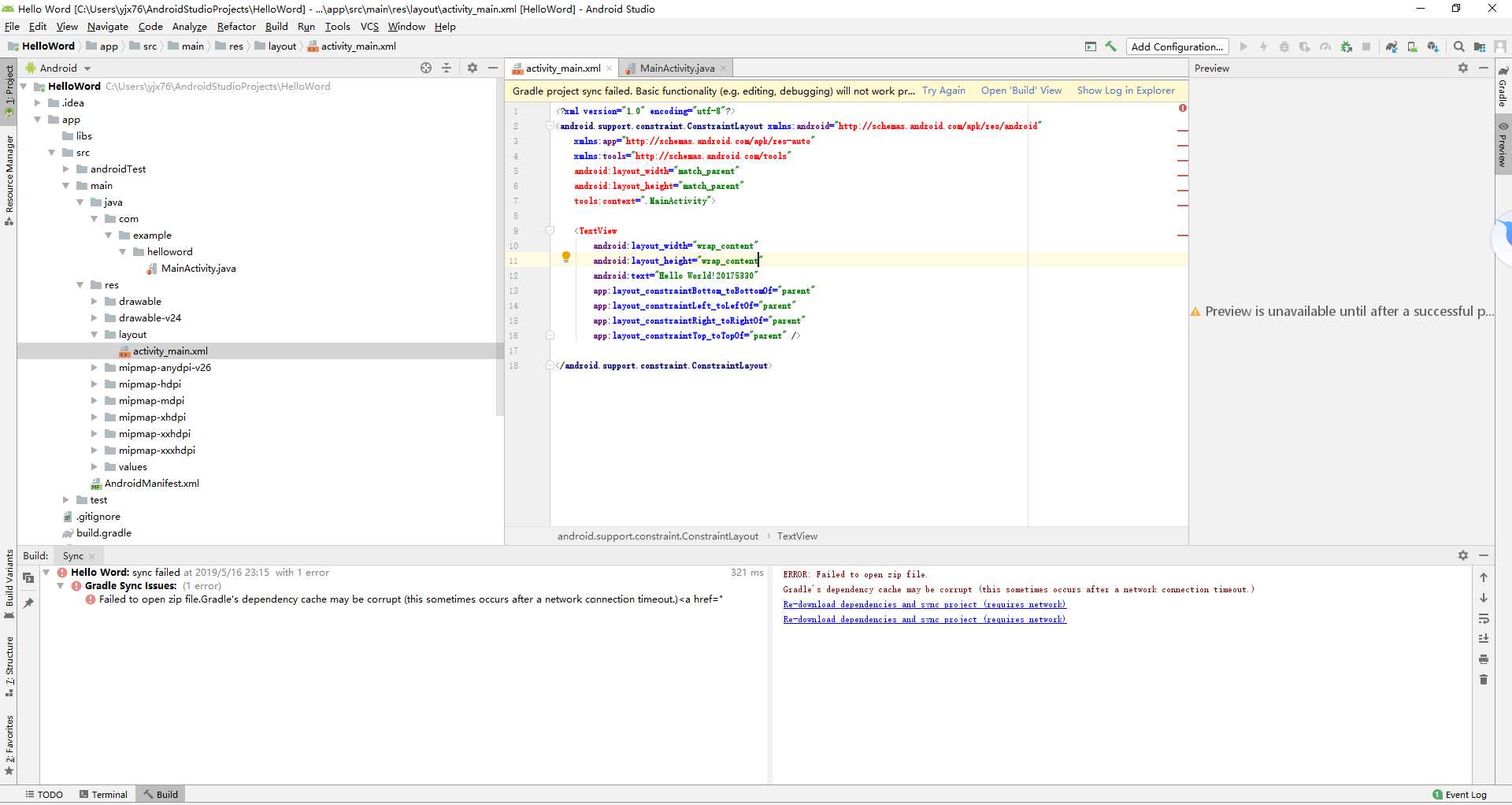This screenshot has width=1512, height=805.
Task: Click the Search Everywhere magnifier icon
Action: coord(1458,46)
